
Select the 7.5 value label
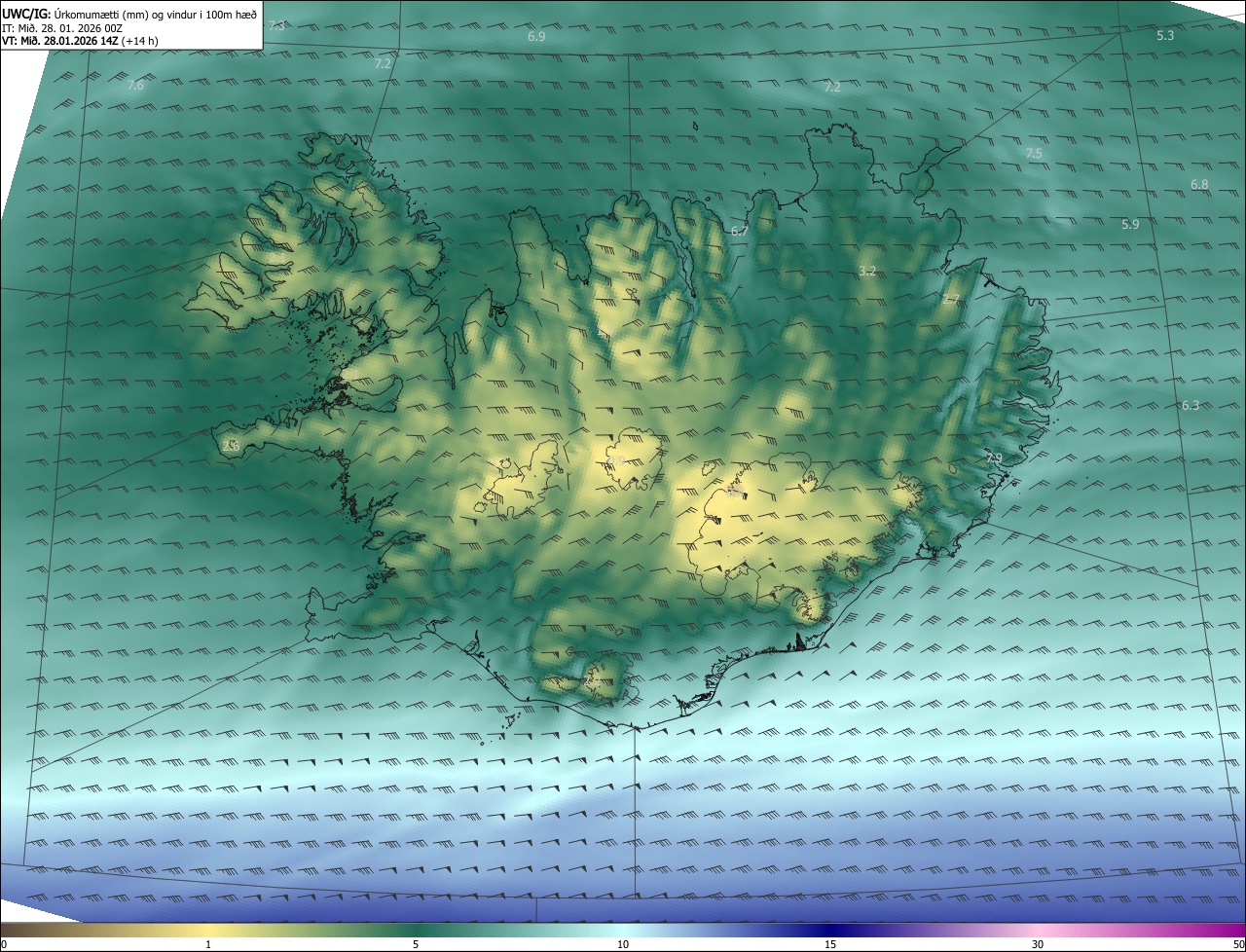click(1034, 154)
